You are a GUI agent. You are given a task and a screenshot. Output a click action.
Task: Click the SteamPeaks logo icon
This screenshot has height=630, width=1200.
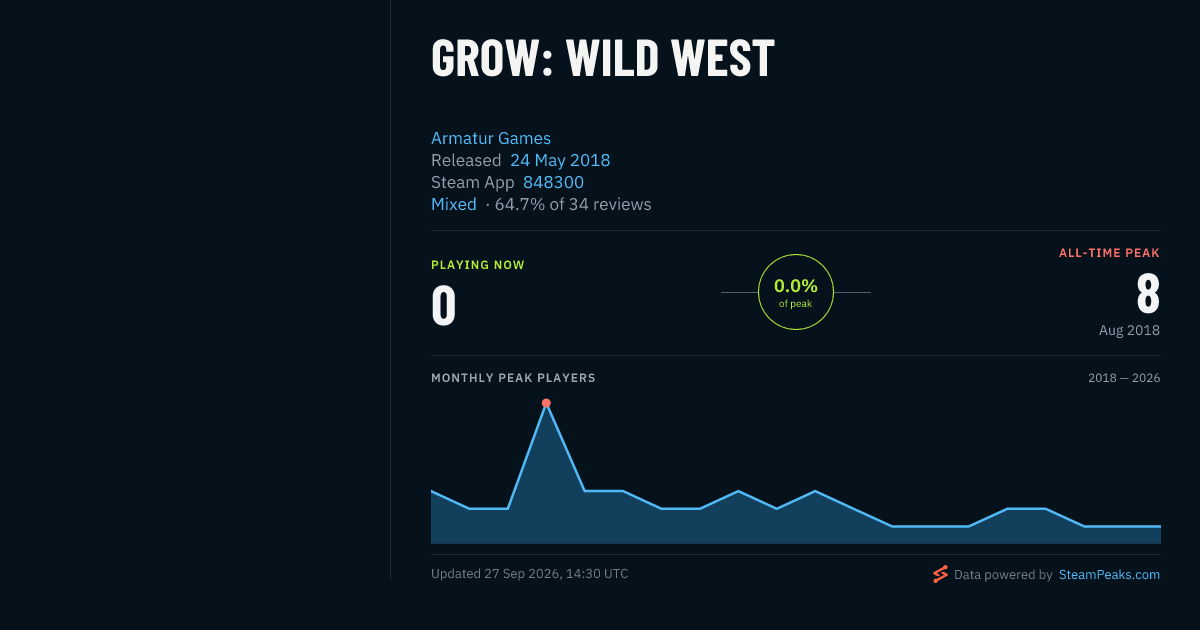click(940, 574)
